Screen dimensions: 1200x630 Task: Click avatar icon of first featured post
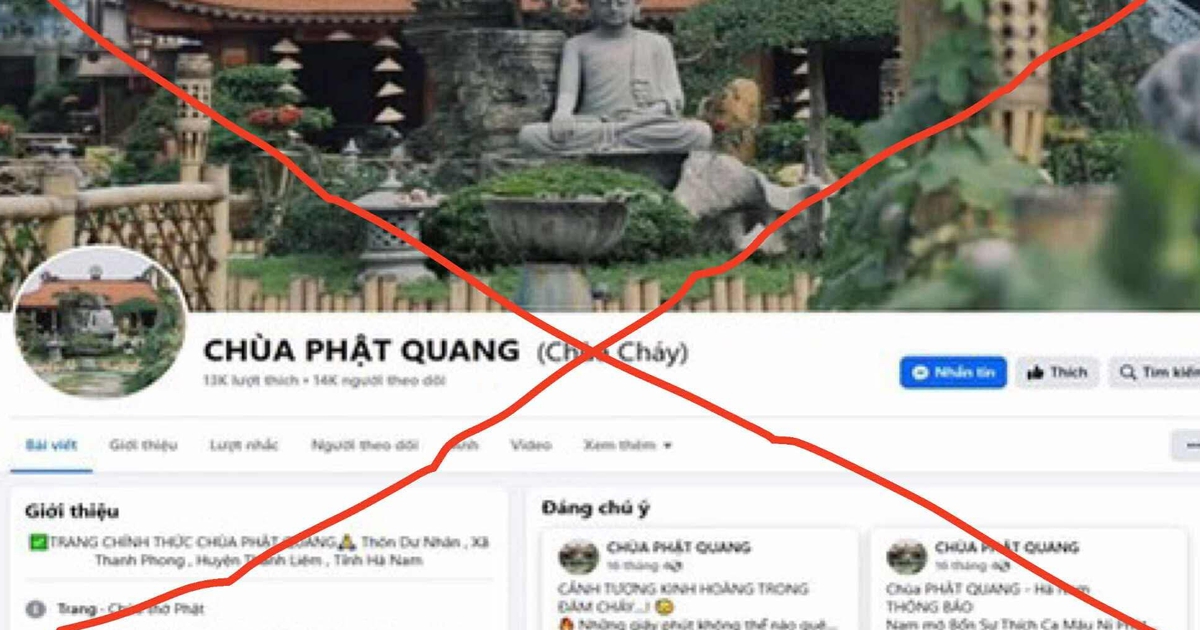578,557
